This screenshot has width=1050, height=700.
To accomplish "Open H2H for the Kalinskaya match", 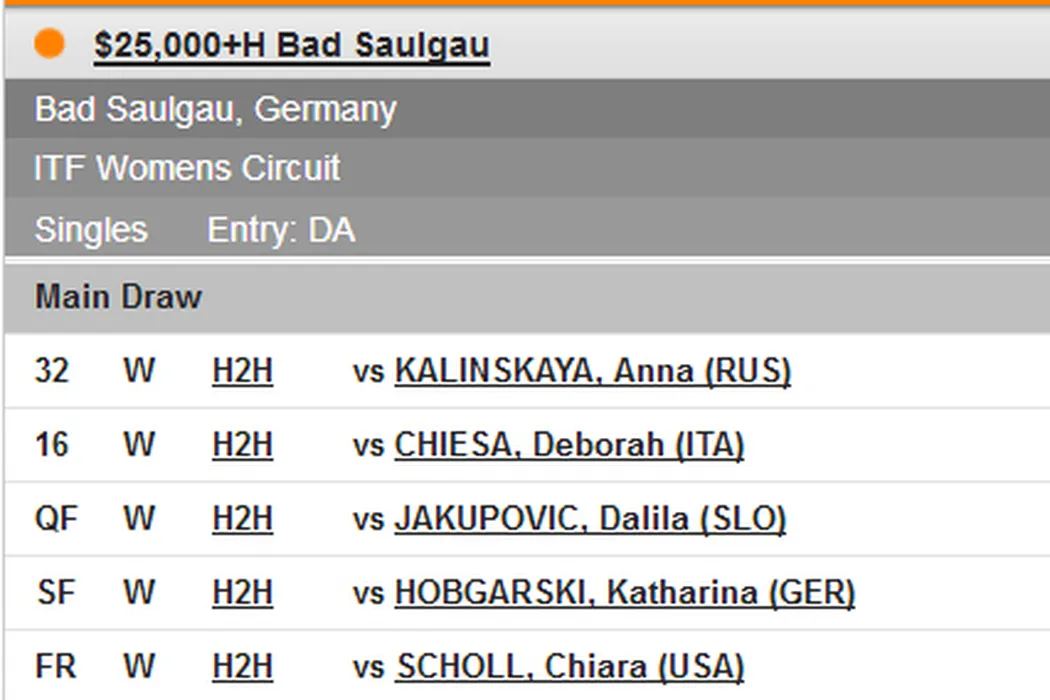I will click(x=242, y=372).
